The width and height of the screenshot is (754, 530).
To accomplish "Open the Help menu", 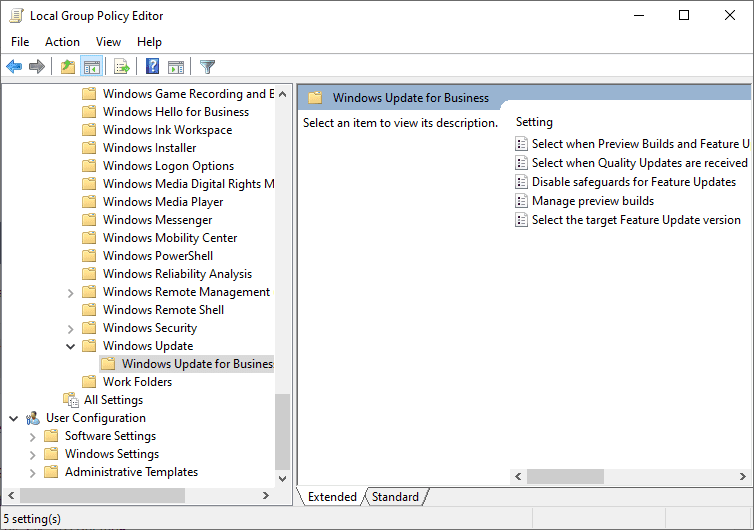I will [x=149, y=42].
